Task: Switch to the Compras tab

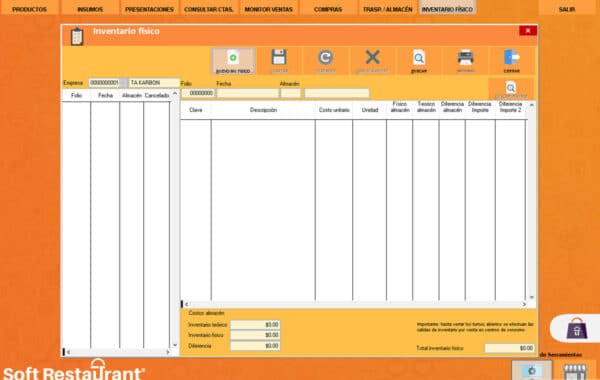Action: point(328,8)
